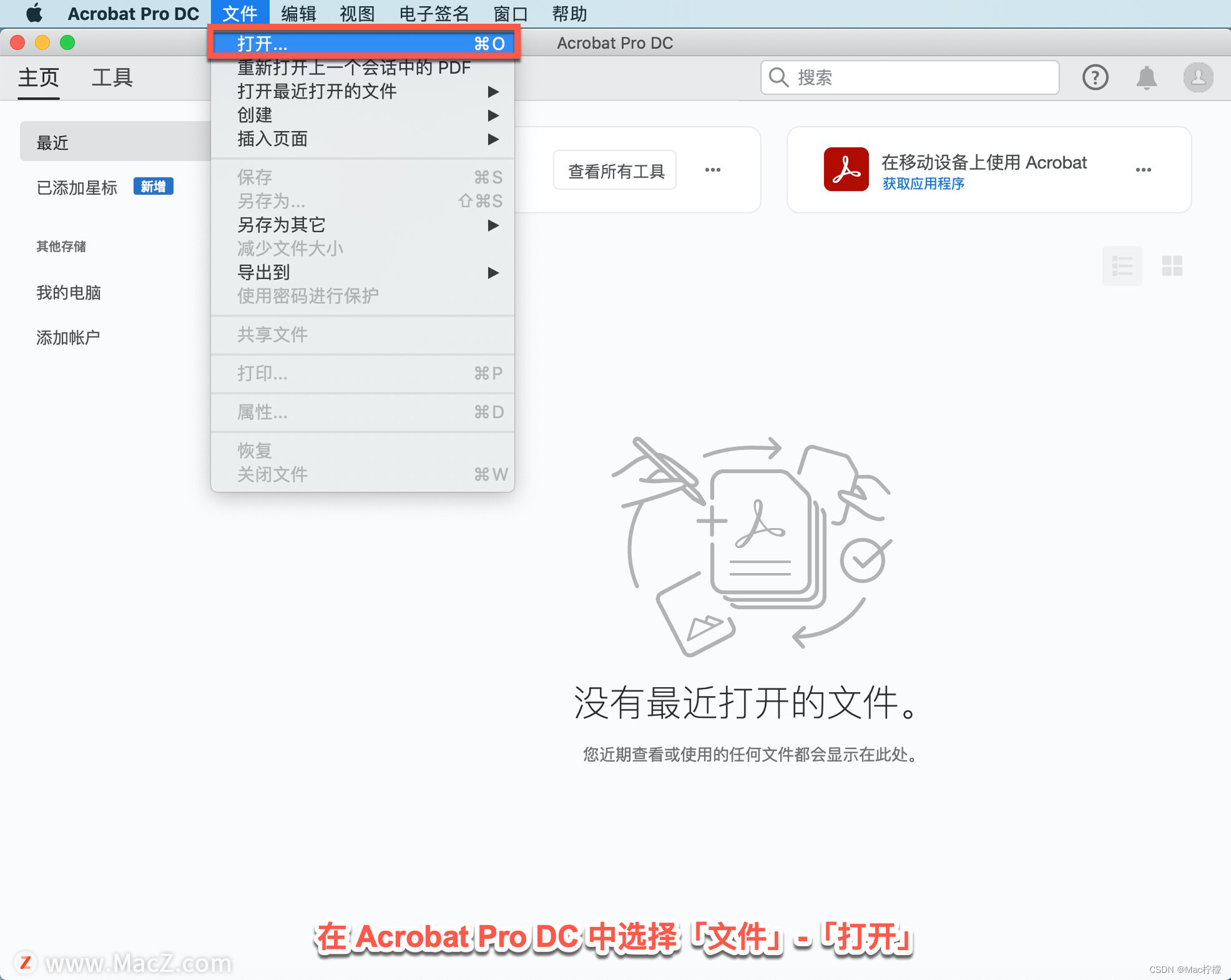The width and height of the screenshot is (1231, 980).
Task: Open the 编辑 menu in menu bar
Action: click(298, 13)
